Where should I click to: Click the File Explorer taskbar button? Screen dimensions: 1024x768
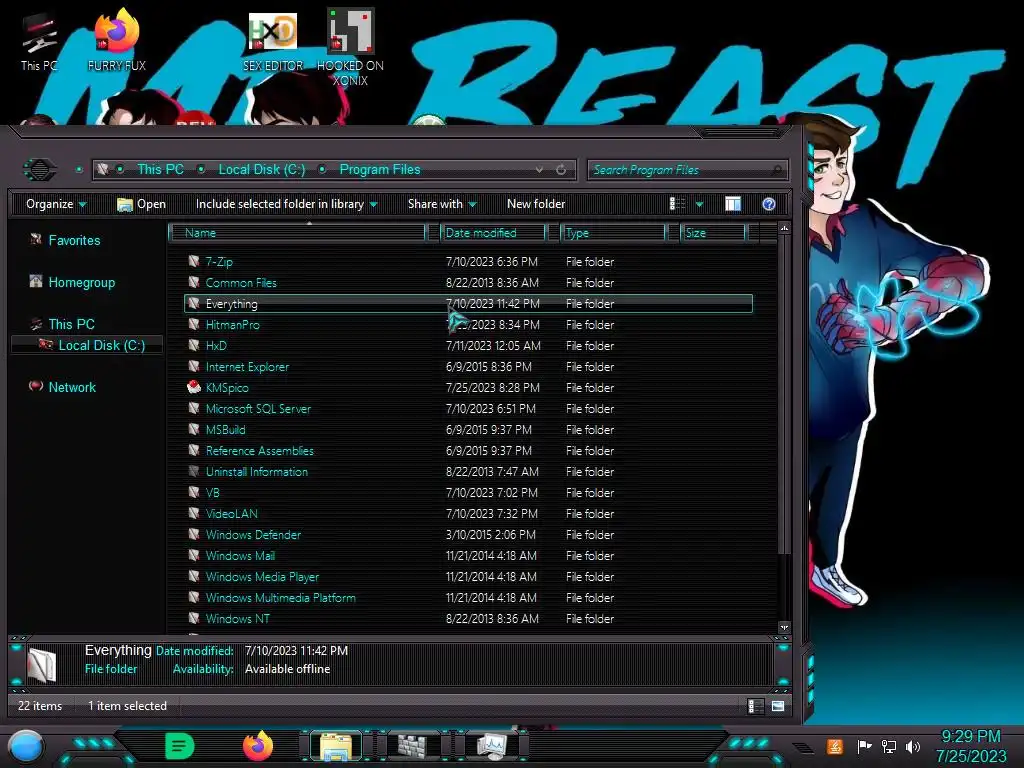click(x=336, y=746)
